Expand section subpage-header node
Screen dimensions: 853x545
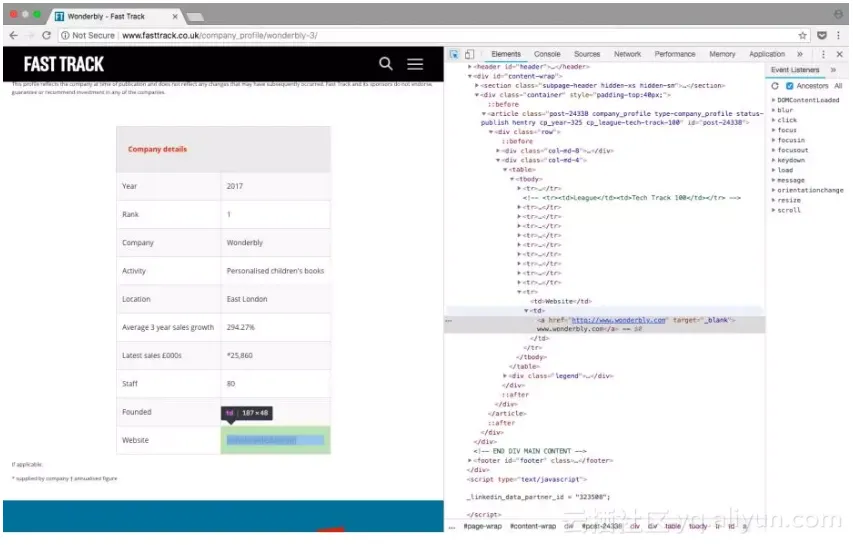(x=477, y=85)
